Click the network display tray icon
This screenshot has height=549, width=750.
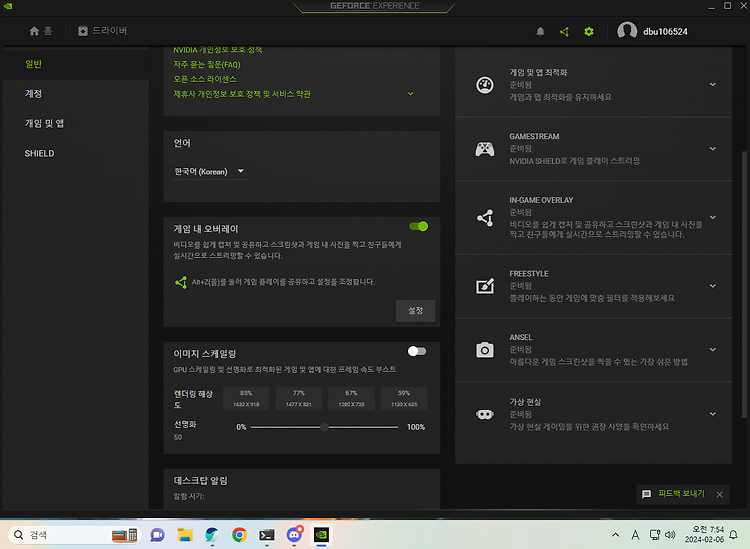[x=654, y=535]
